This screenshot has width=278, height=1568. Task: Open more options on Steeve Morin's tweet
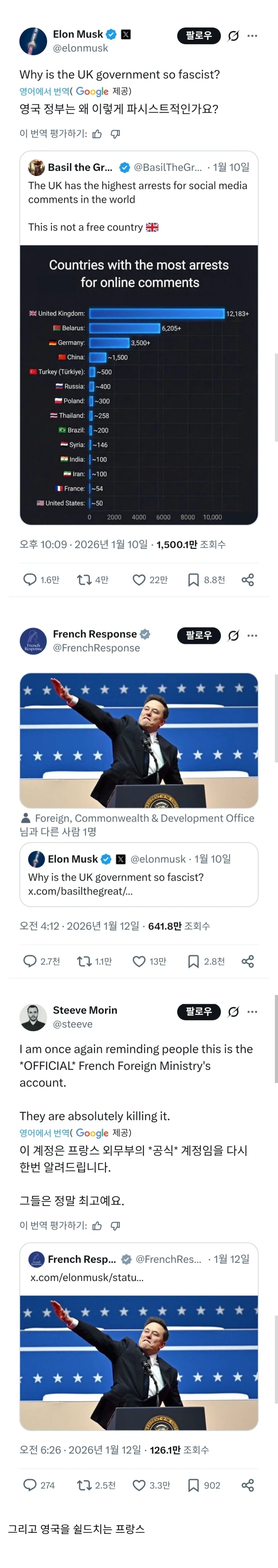point(252,1012)
